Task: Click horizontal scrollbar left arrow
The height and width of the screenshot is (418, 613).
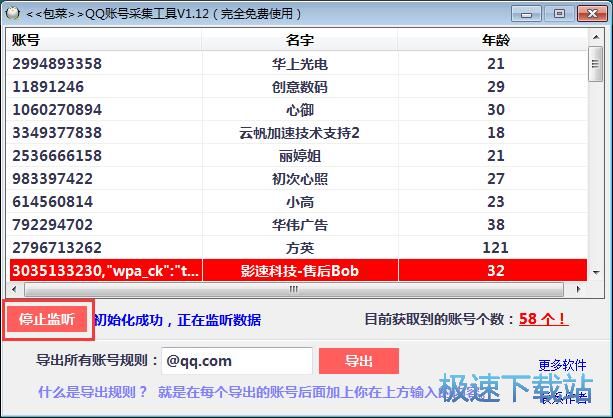Action: 14,289
